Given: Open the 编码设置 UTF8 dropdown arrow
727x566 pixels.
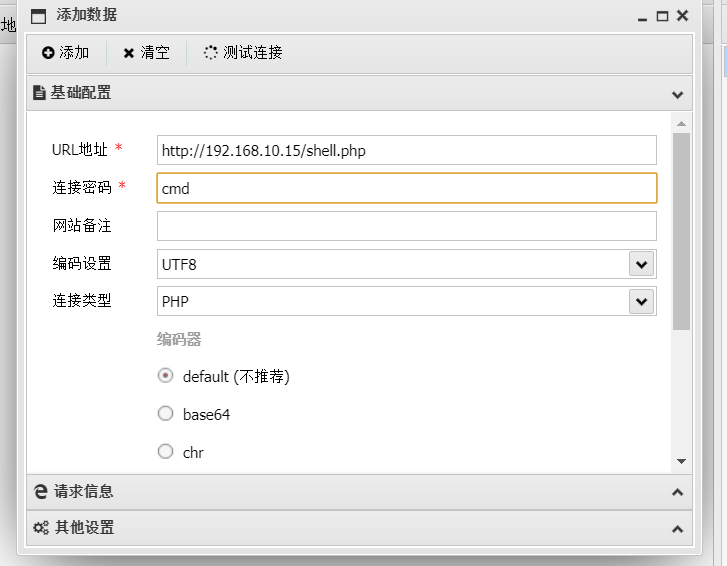Looking at the screenshot, I should (x=642, y=264).
